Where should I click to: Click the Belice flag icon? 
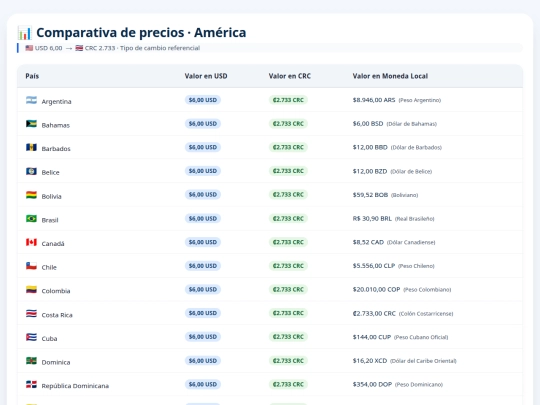click(31, 171)
